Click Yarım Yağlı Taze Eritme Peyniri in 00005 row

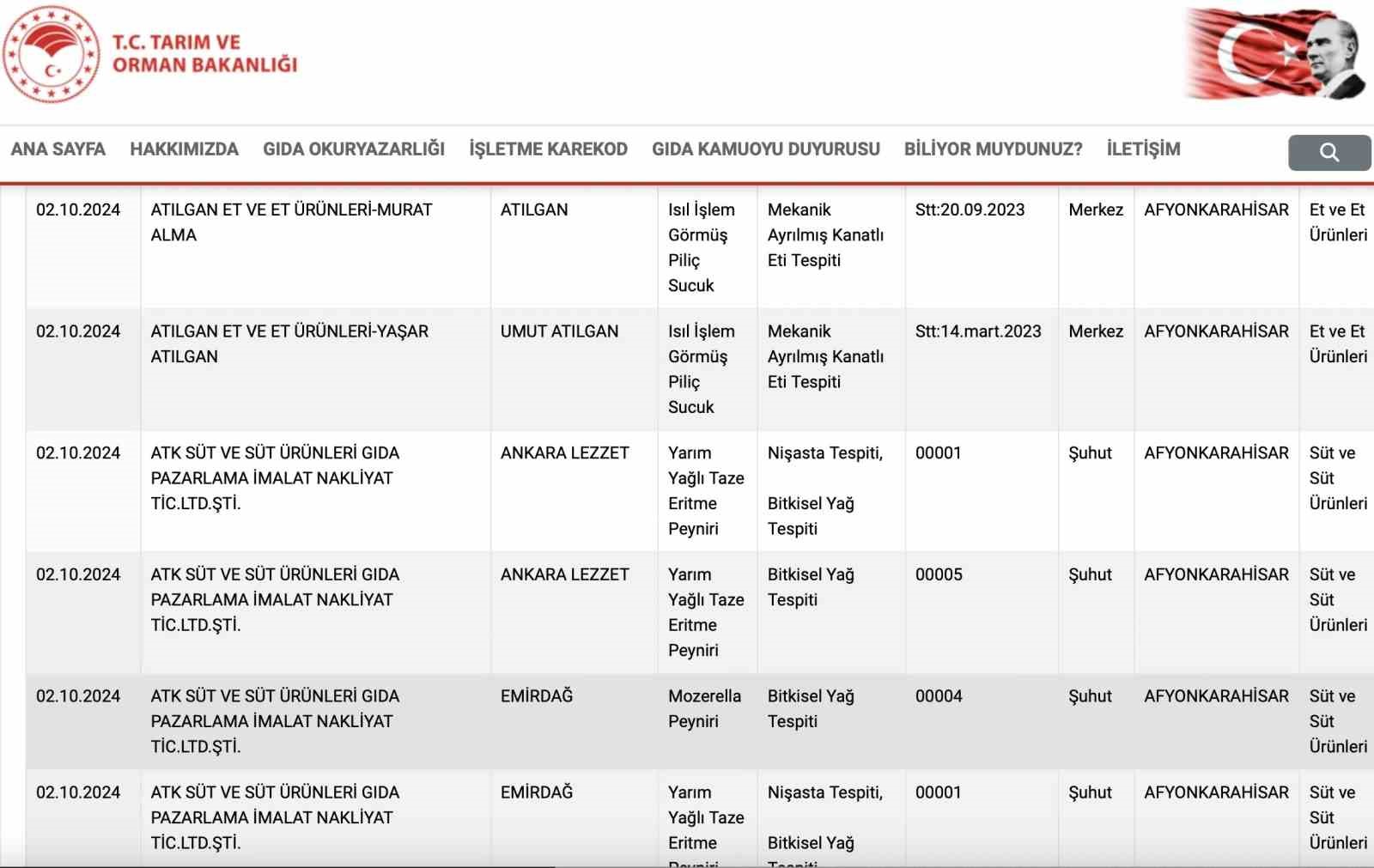tap(706, 612)
